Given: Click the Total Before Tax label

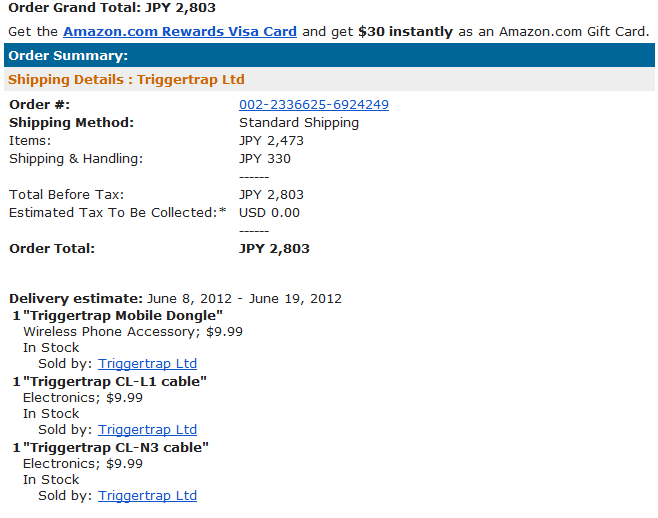Looking at the screenshot, I should click(67, 195).
